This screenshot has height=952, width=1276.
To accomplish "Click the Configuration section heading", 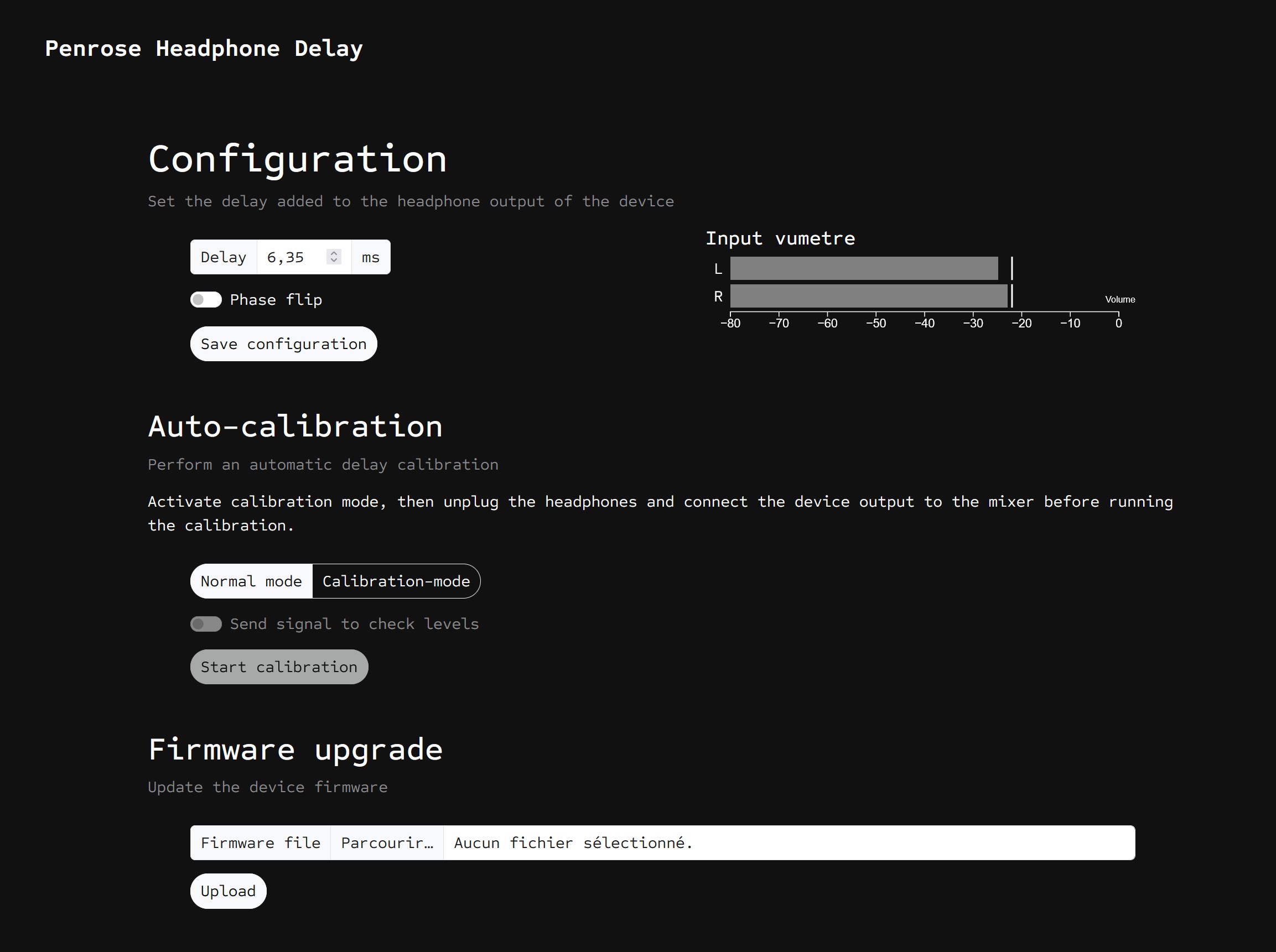I will pyautogui.click(x=297, y=159).
